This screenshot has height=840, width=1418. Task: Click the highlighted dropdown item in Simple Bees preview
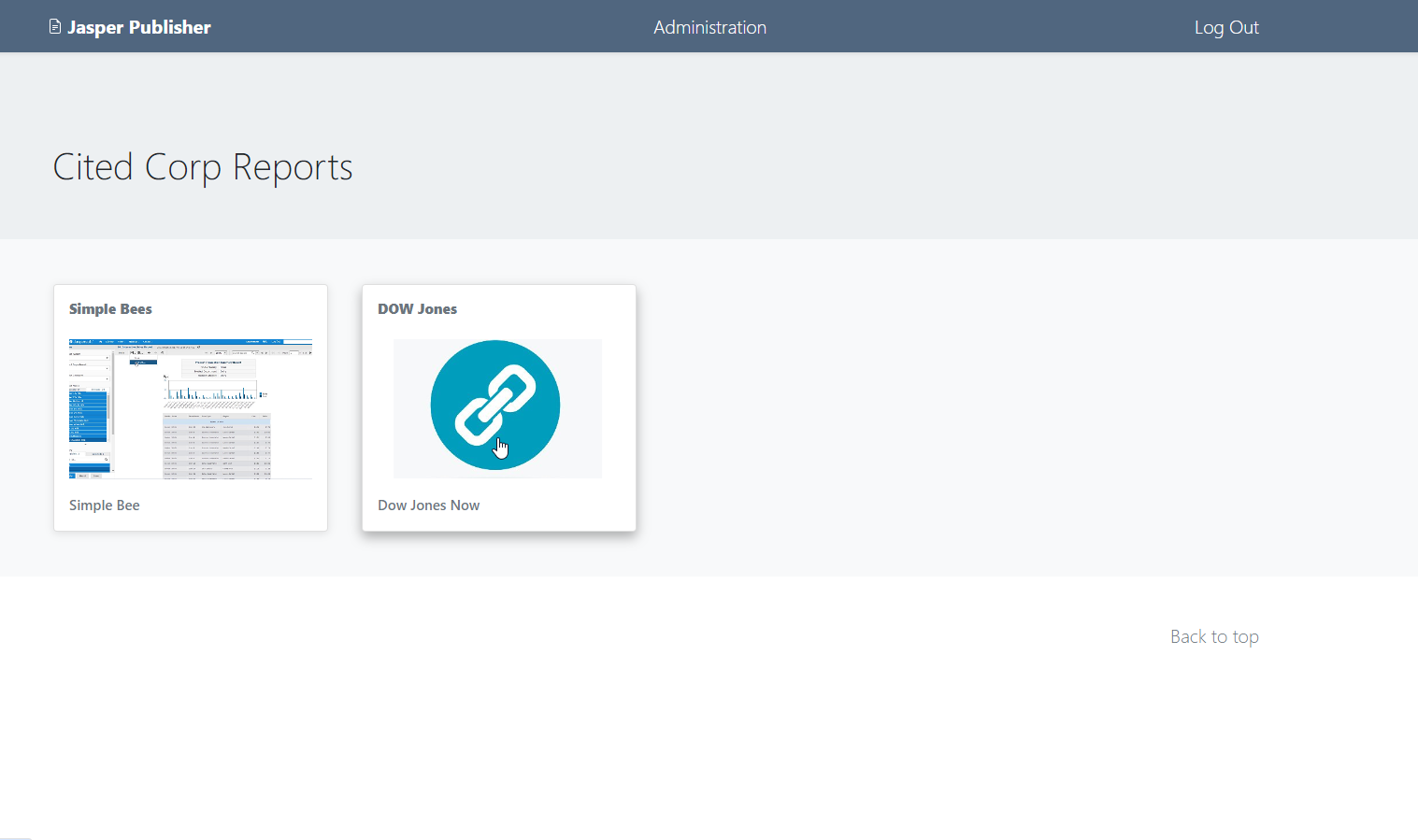[x=143, y=363]
